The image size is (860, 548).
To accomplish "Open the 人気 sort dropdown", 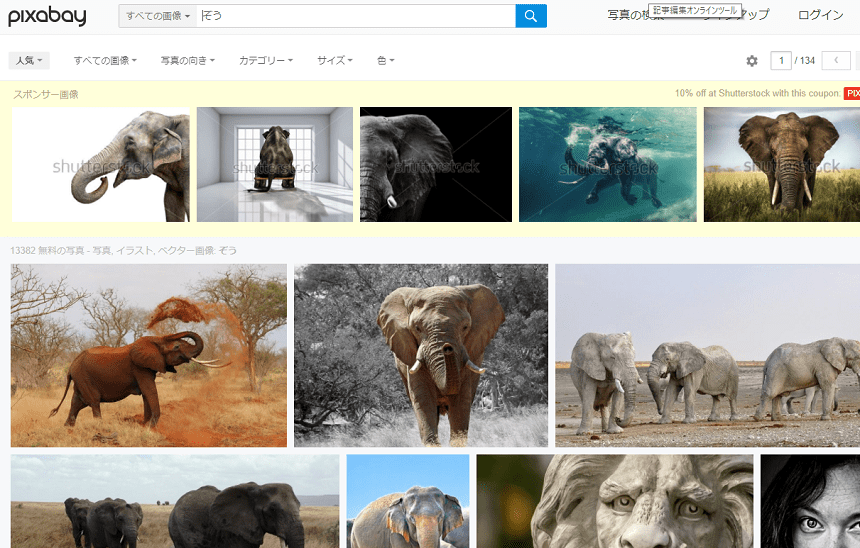I will point(29,60).
